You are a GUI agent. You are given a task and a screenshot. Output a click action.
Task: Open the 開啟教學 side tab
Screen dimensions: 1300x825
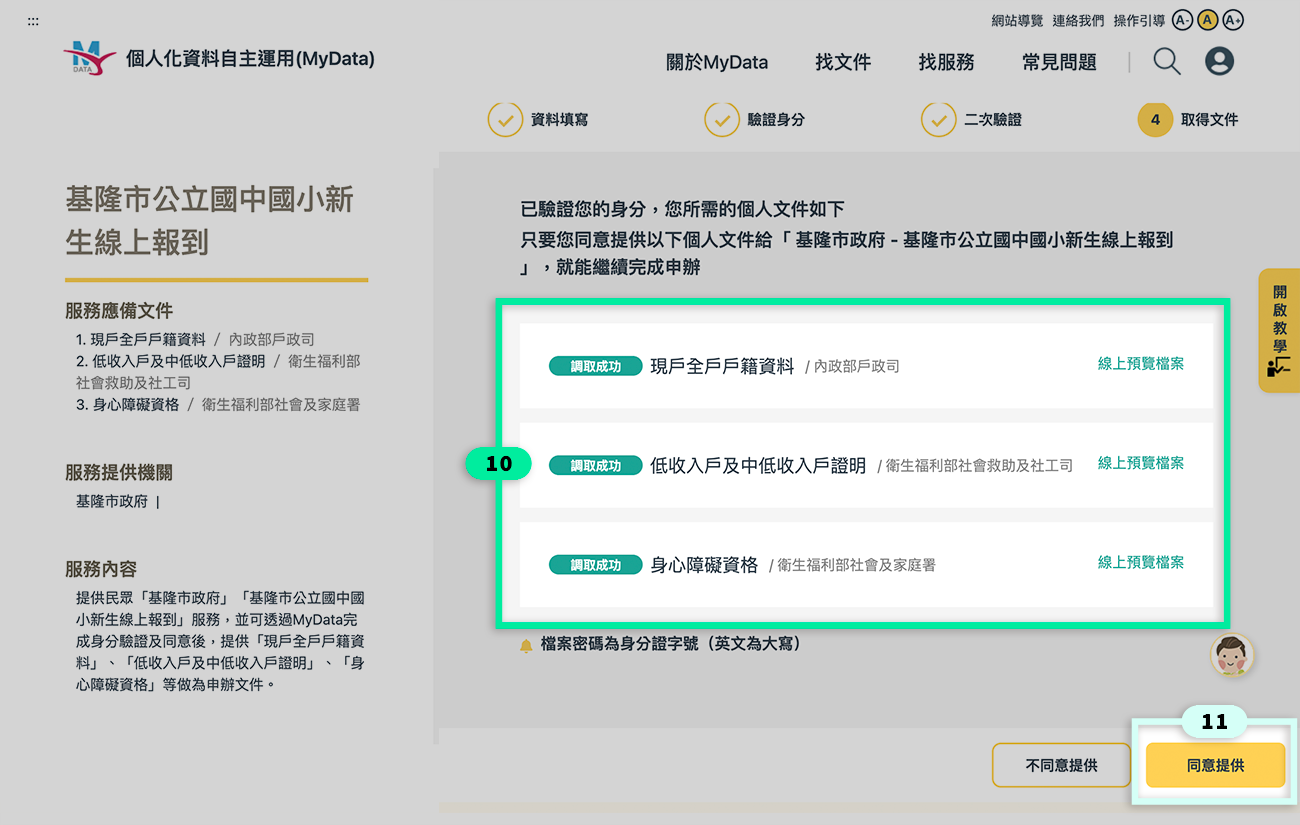tap(1279, 330)
